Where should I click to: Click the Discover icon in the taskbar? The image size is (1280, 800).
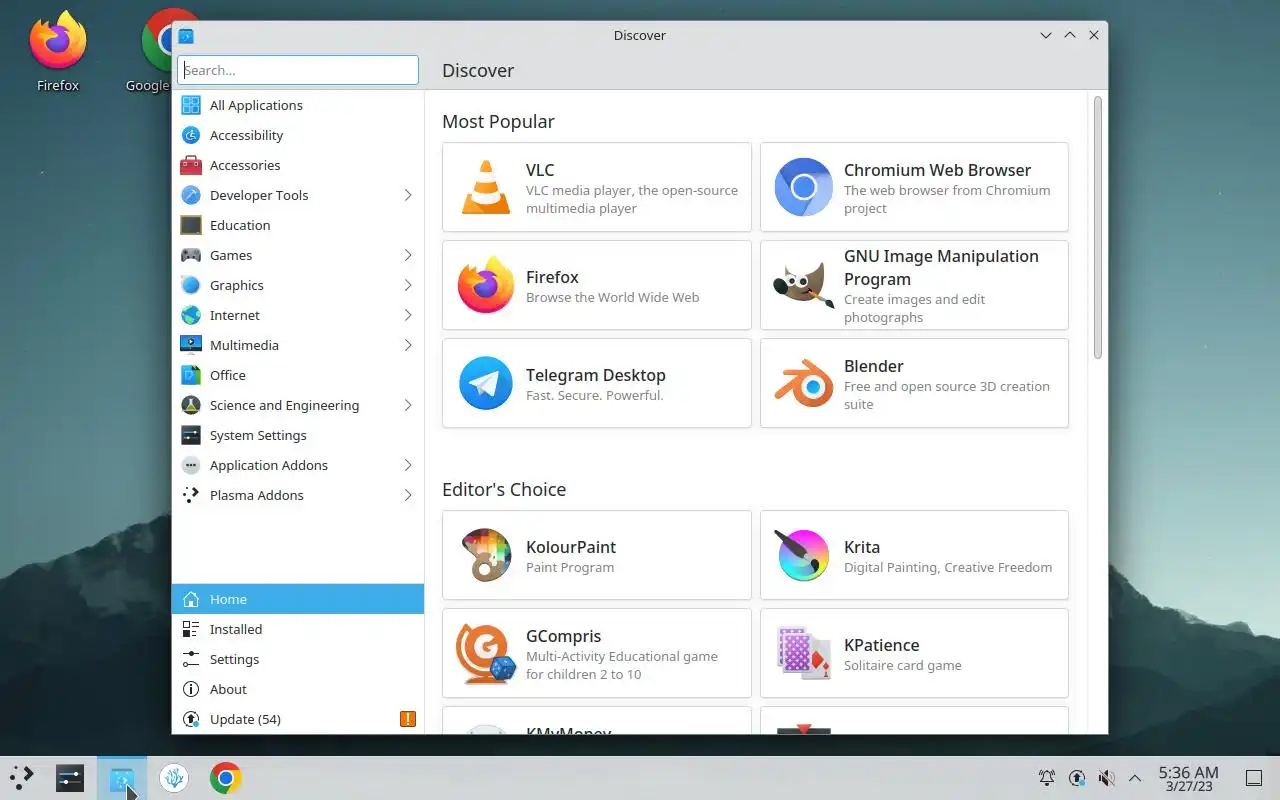click(x=122, y=778)
